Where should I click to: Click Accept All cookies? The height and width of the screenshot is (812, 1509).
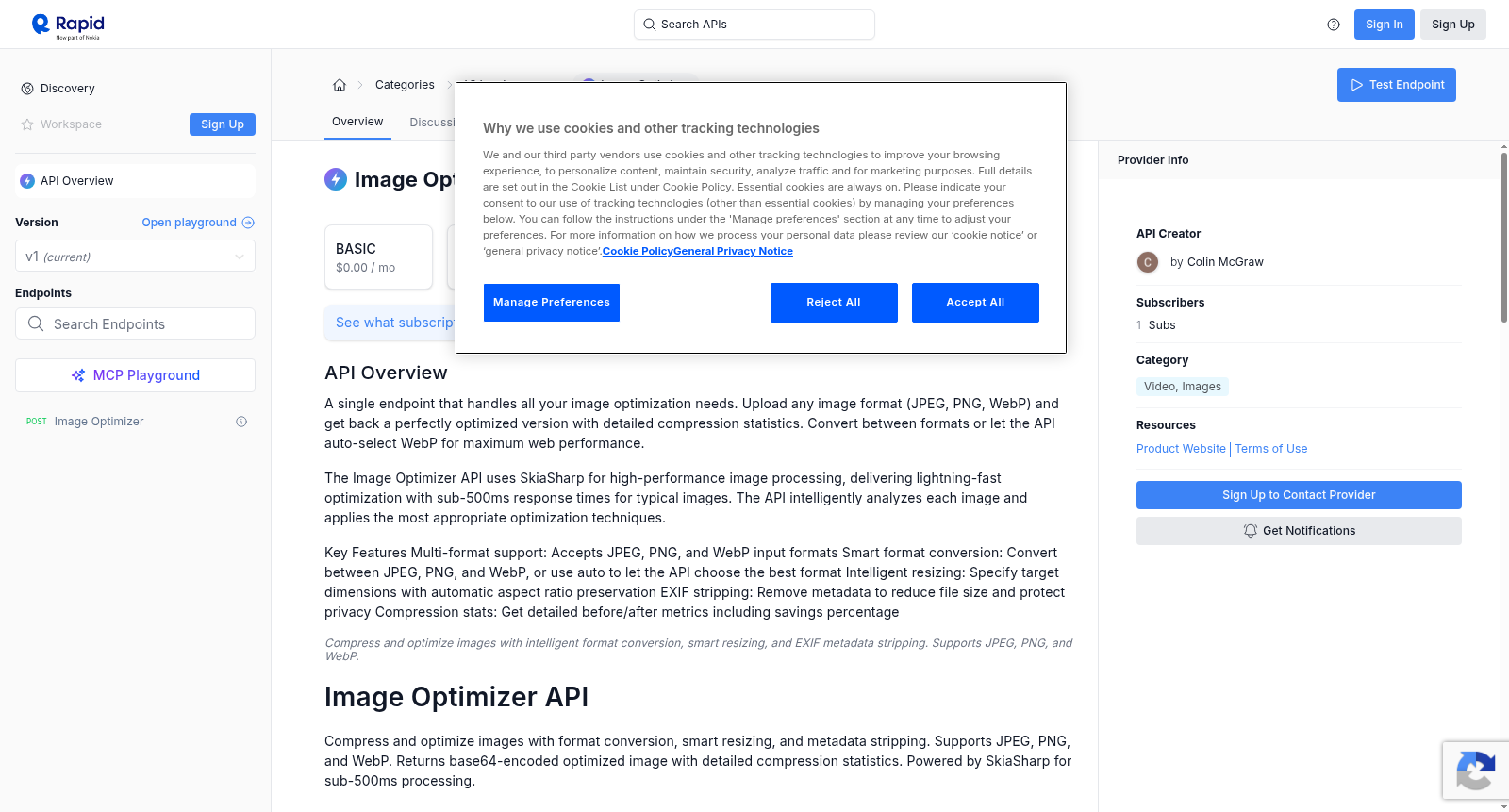point(975,303)
